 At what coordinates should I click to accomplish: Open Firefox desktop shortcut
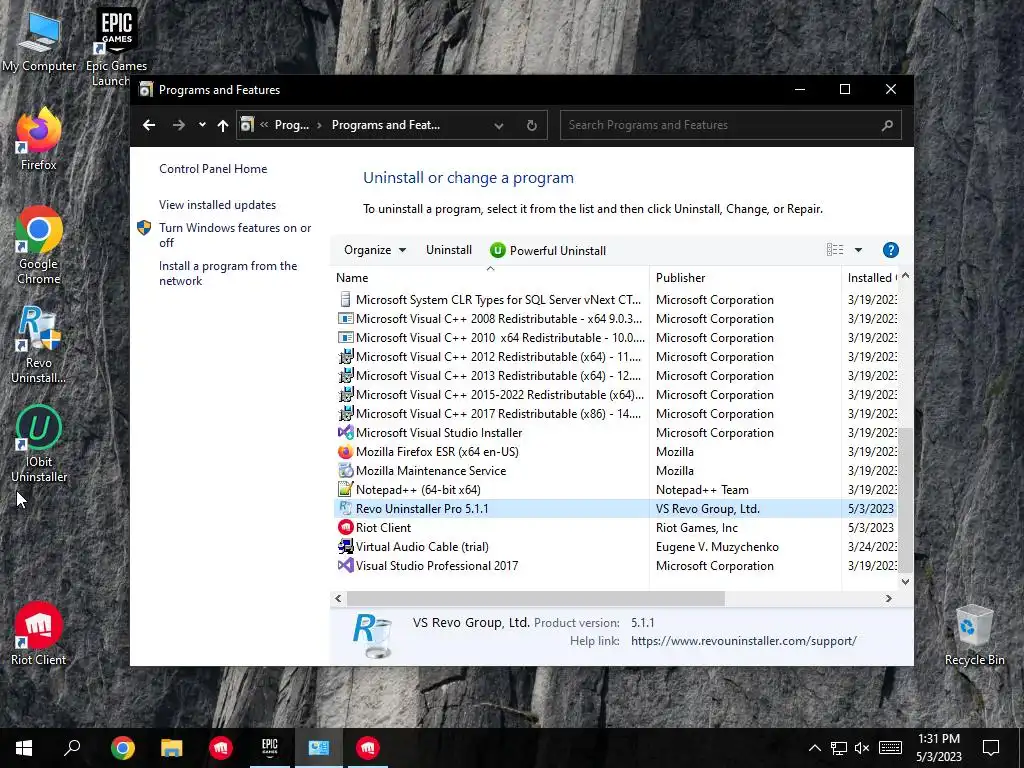39,139
